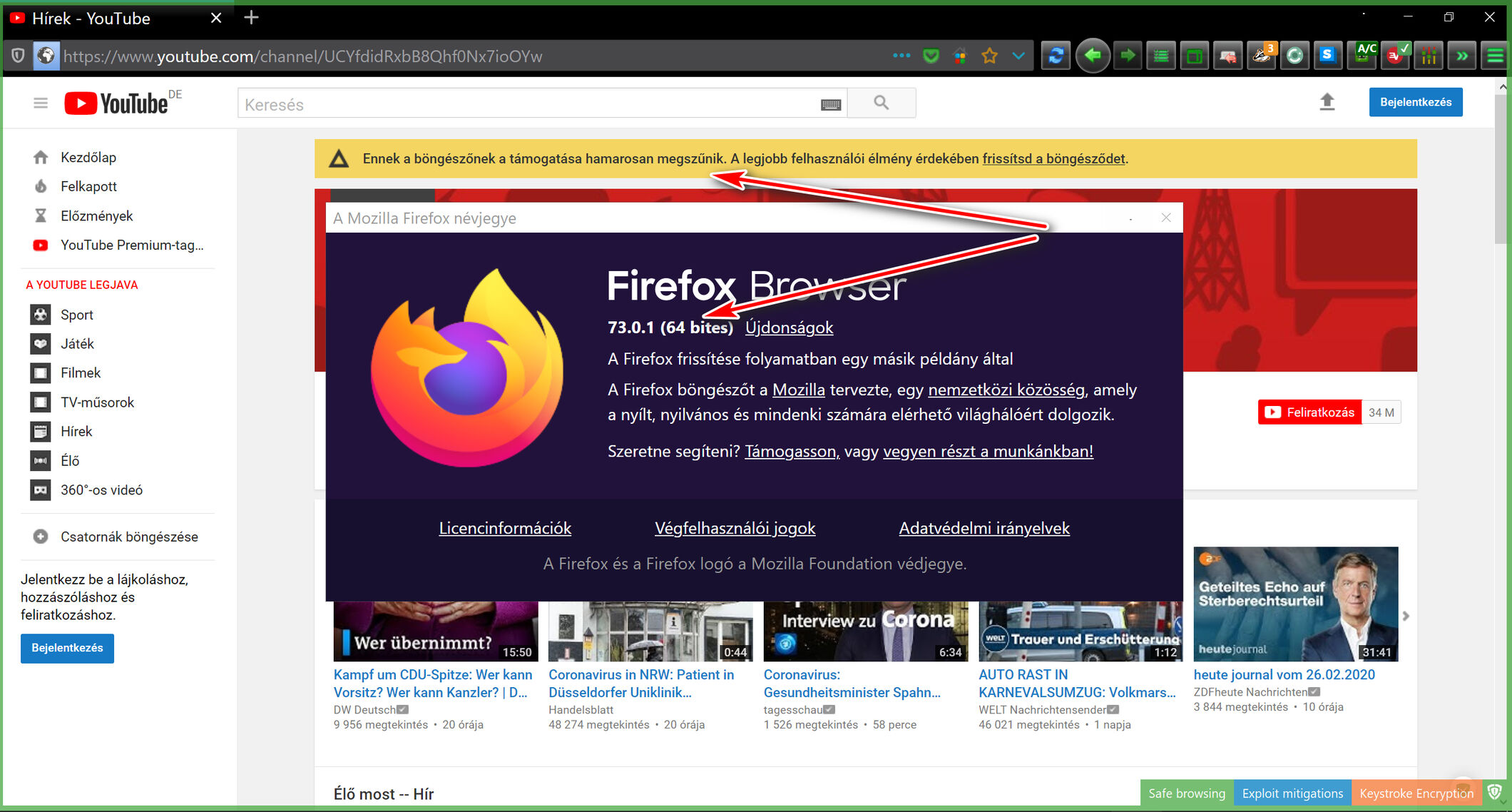Open the Hírek item in sidebar
1512x812 pixels.
[x=76, y=431]
